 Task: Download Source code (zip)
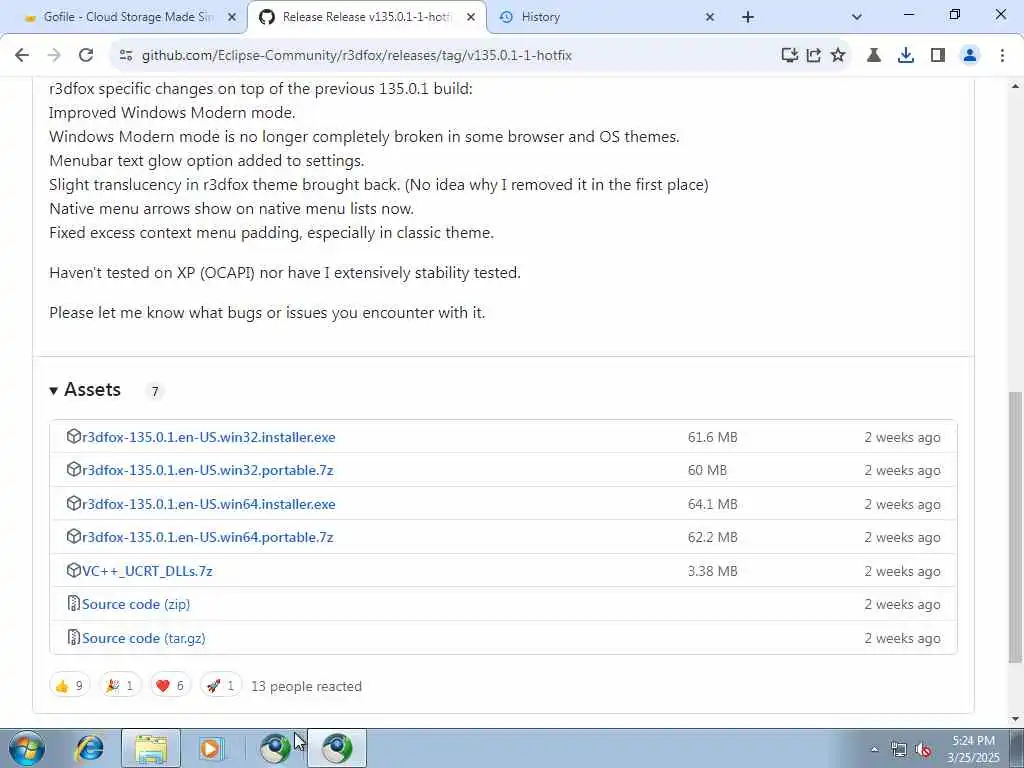[x=136, y=604]
